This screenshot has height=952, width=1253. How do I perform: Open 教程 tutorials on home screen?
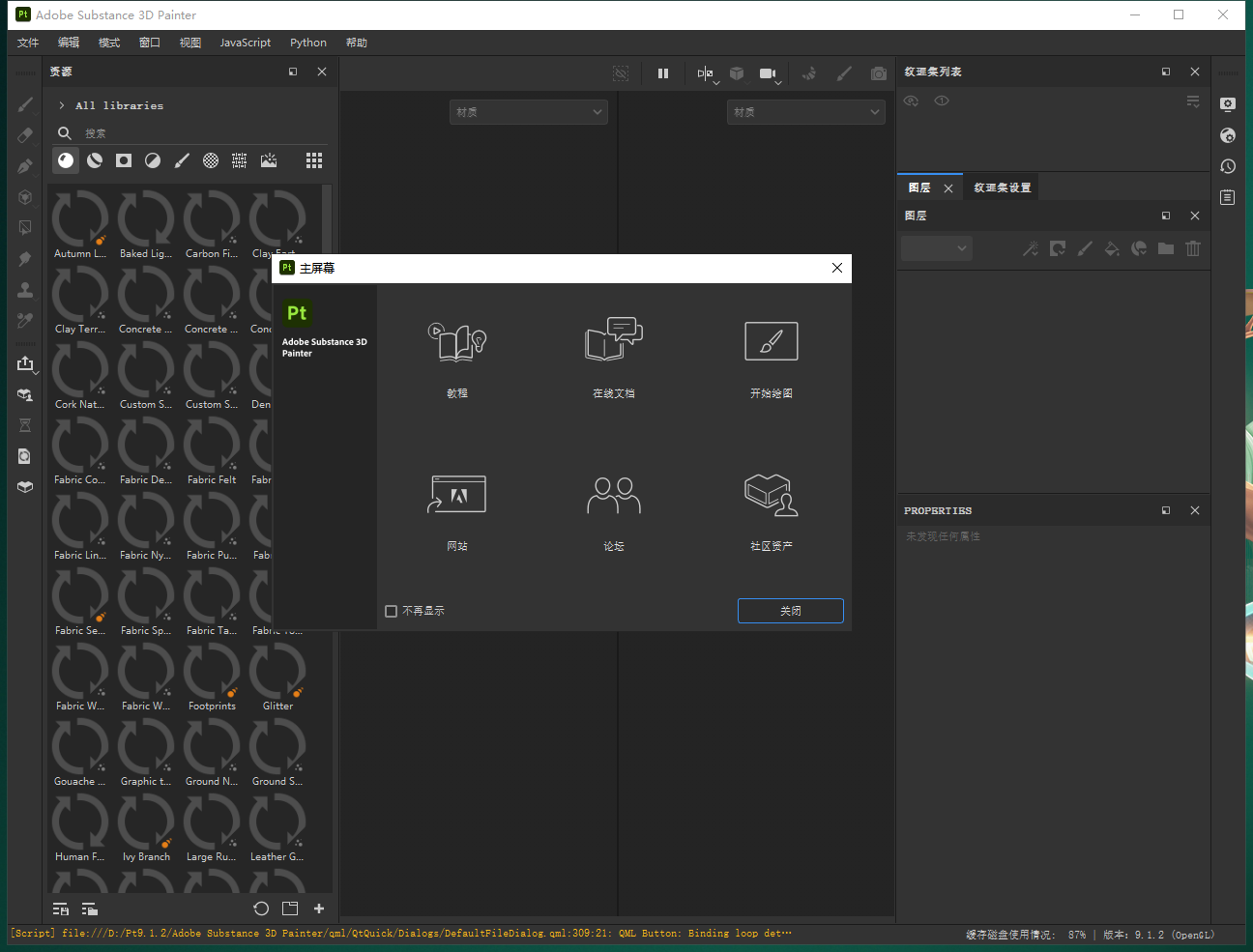click(457, 359)
